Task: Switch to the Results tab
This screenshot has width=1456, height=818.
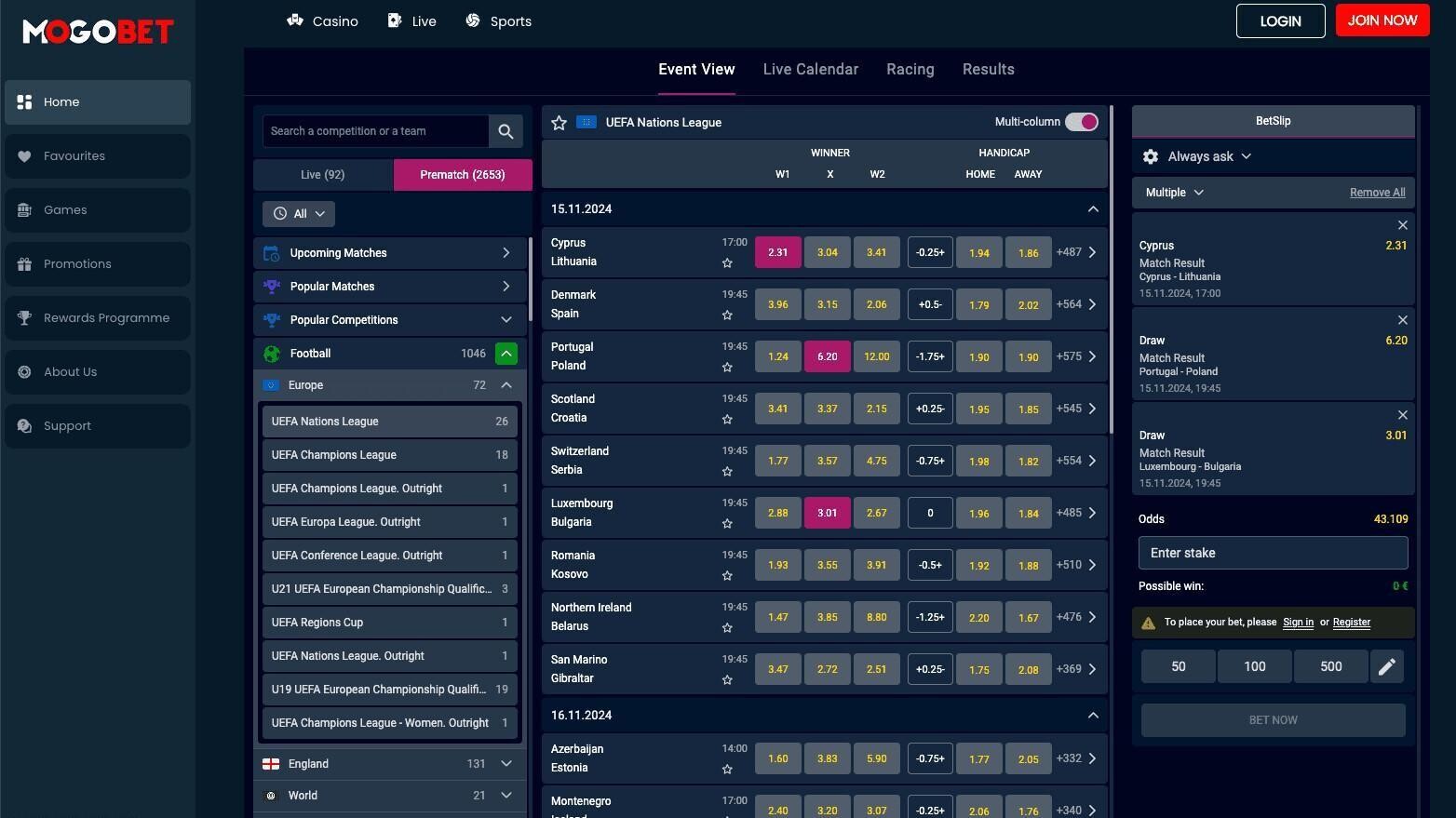Action: pos(989,70)
